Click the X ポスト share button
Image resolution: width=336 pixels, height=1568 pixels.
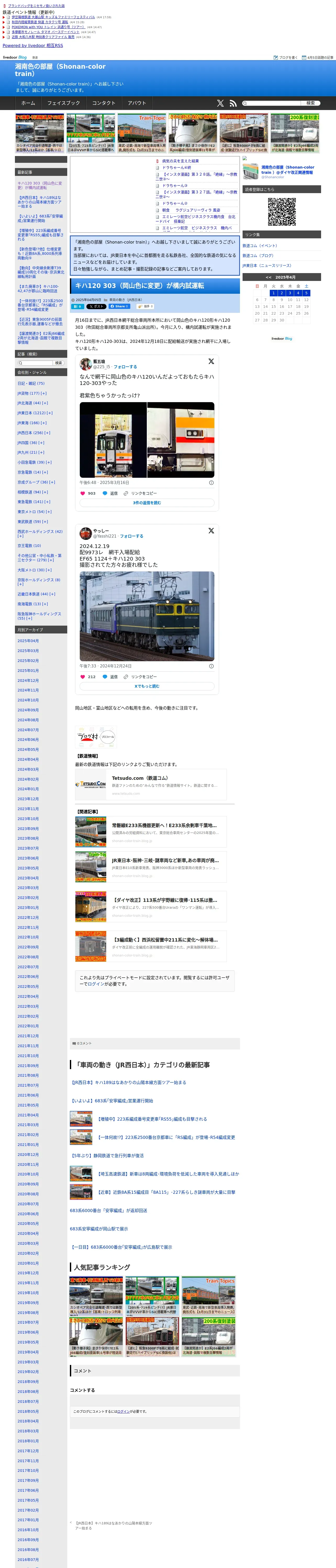(96, 306)
